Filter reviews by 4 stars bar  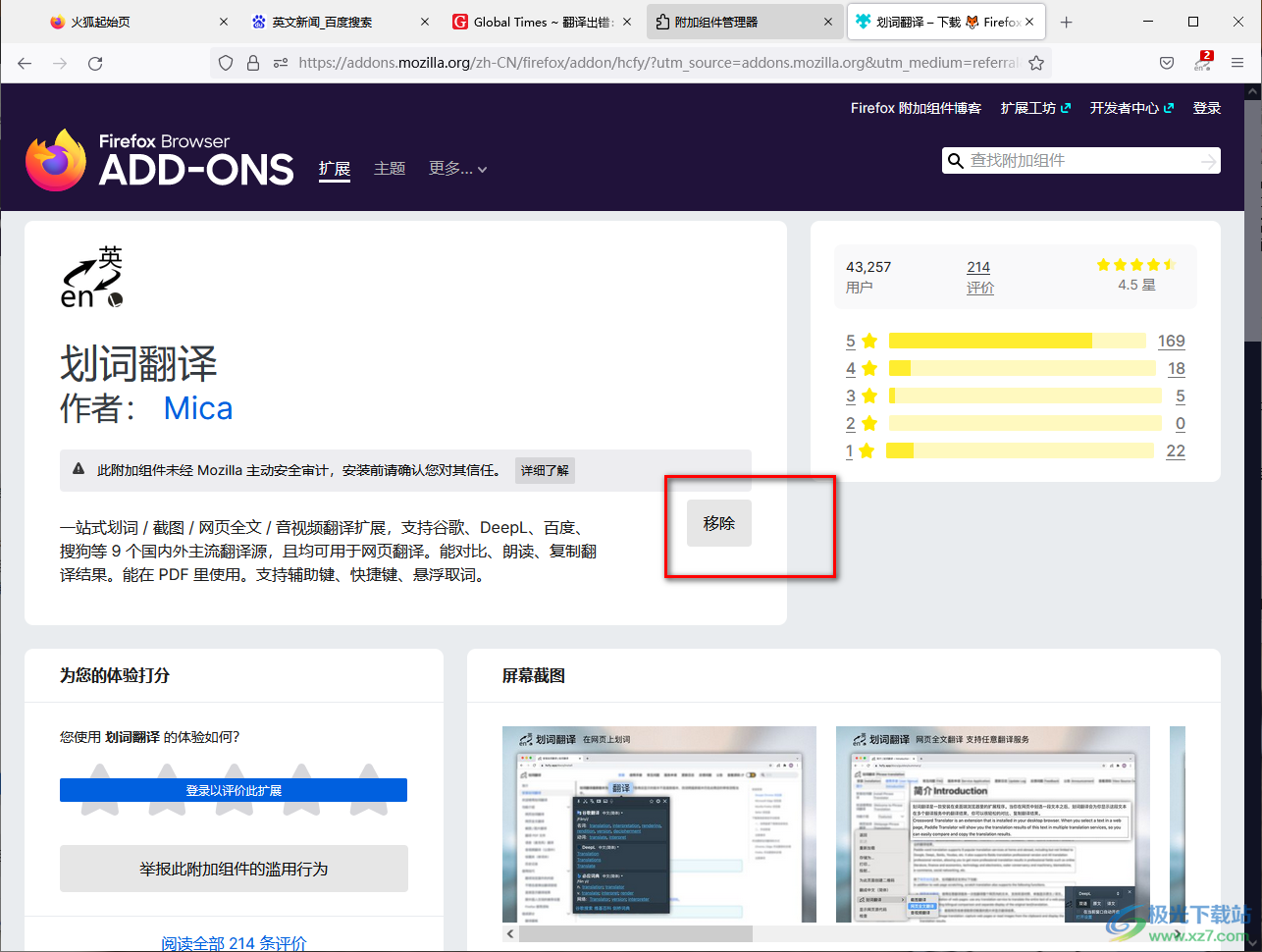click(x=1023, y=368)
